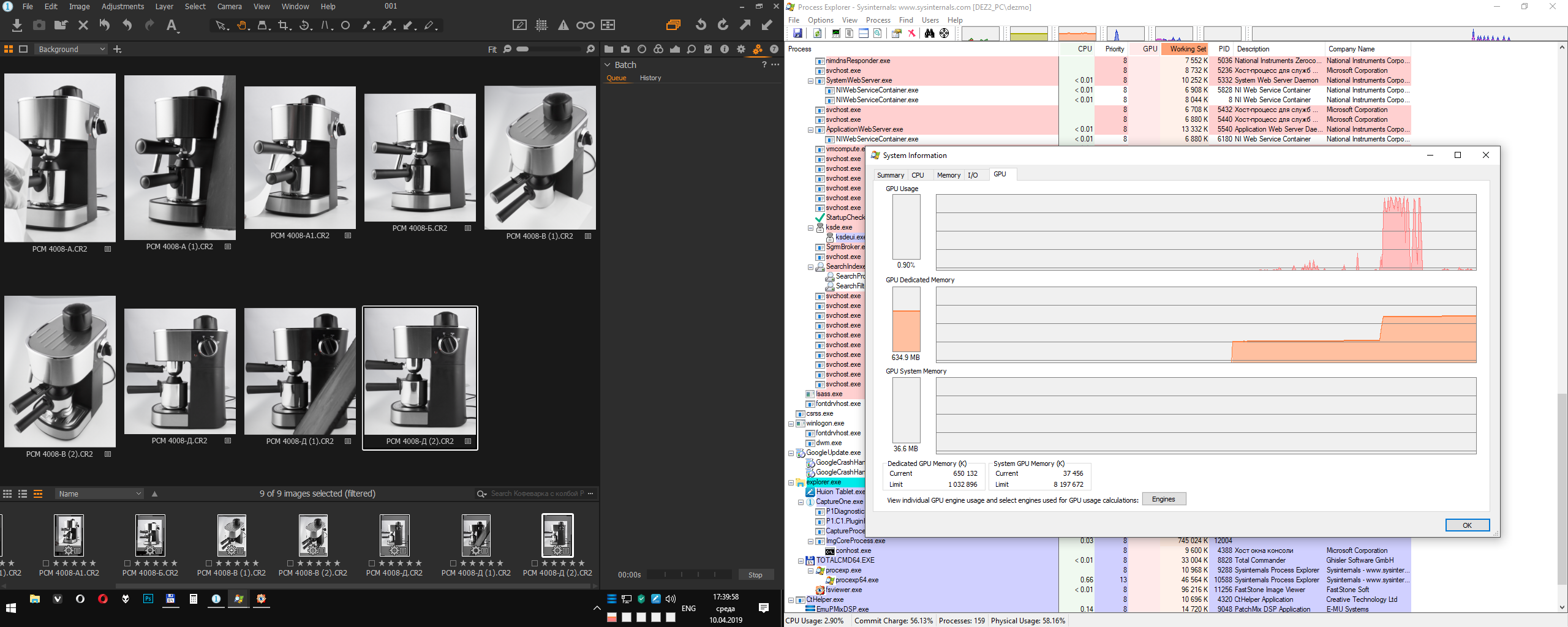Select the Rotation tool
Screen dimensions: 1568x627
305,25
